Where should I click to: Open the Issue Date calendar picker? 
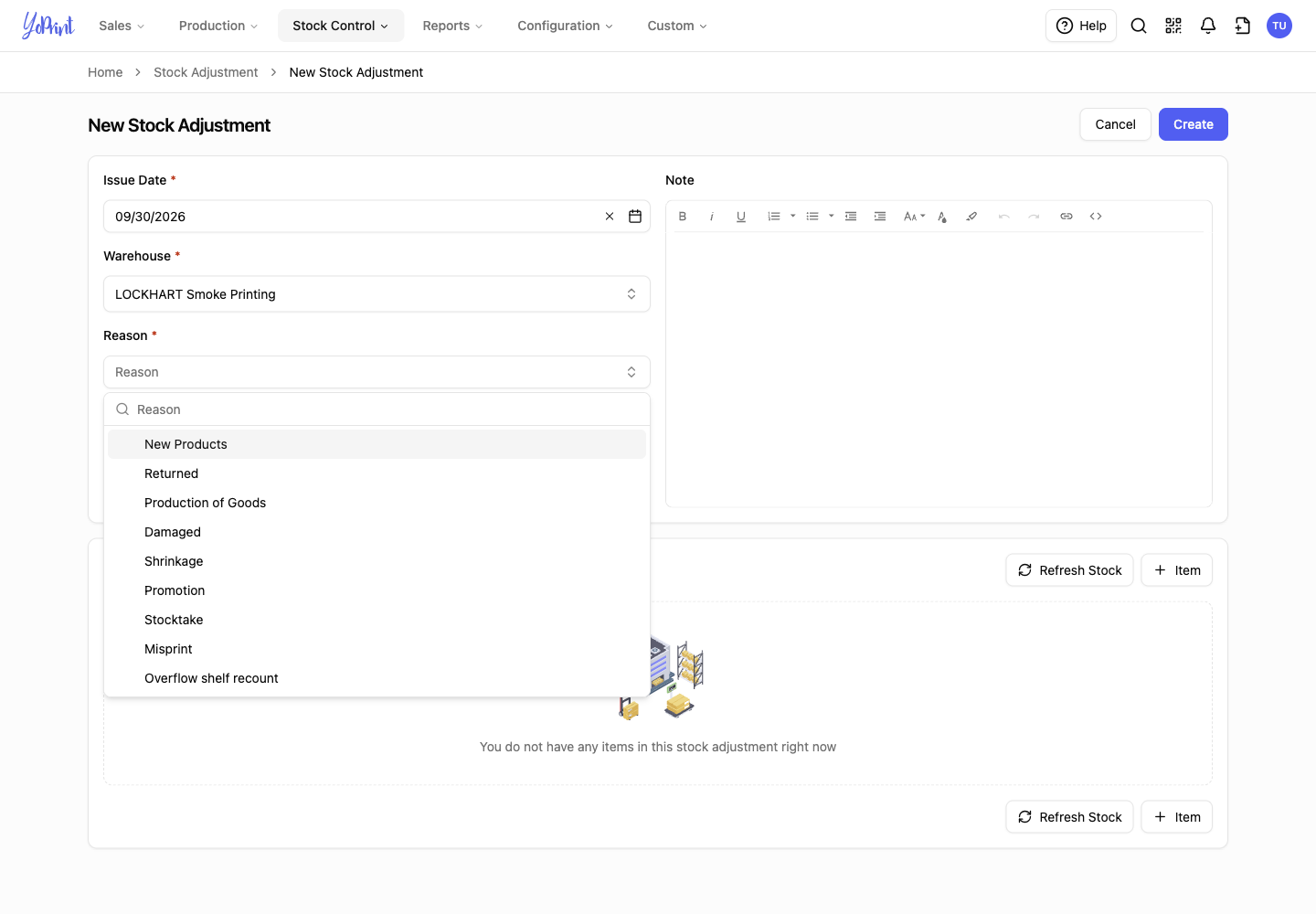coord(635,217)
